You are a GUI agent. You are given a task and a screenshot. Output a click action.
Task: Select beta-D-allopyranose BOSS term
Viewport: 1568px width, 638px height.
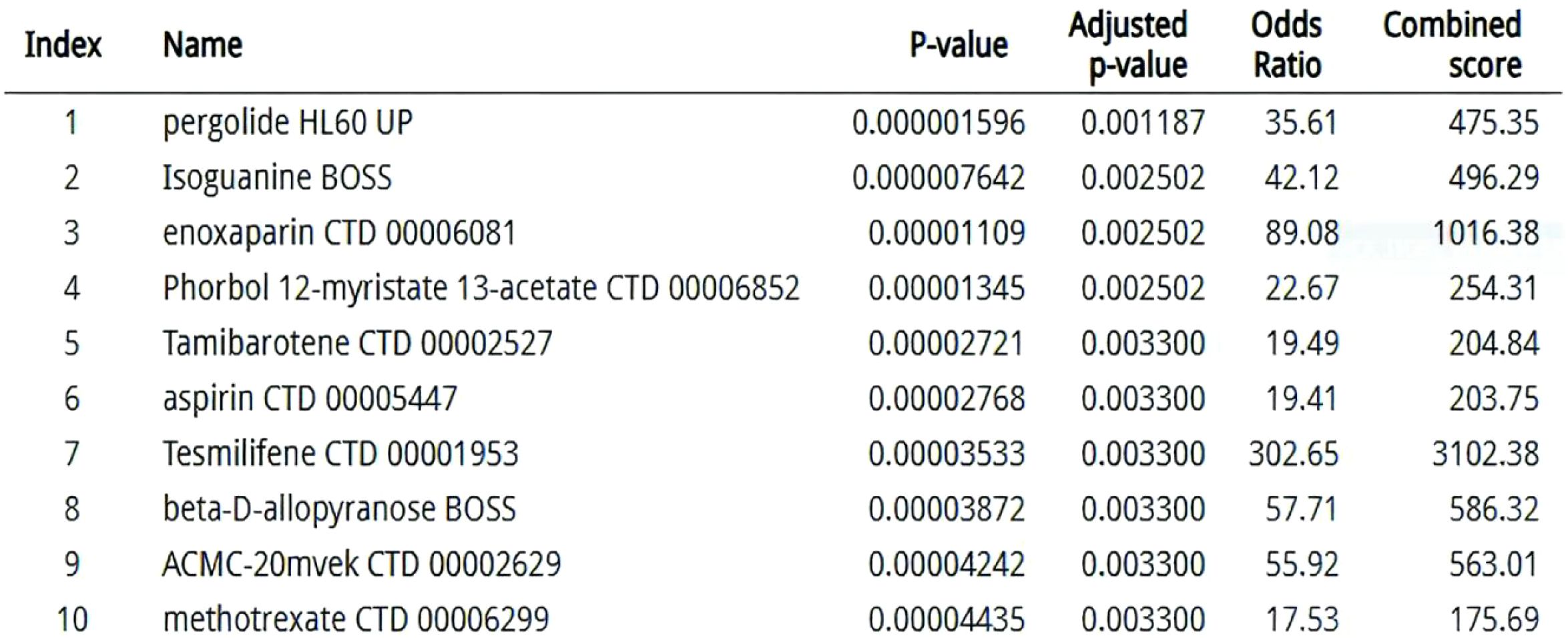click(339, 509)
